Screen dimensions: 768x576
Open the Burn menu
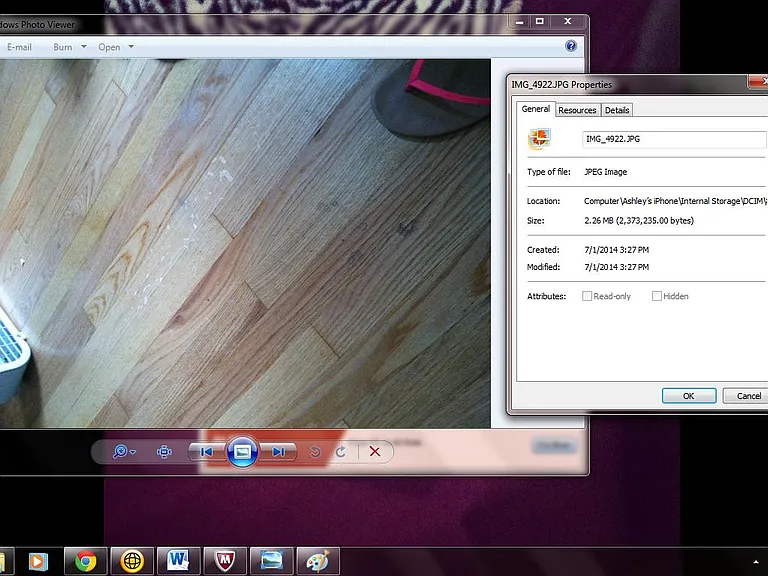(63, 47)
